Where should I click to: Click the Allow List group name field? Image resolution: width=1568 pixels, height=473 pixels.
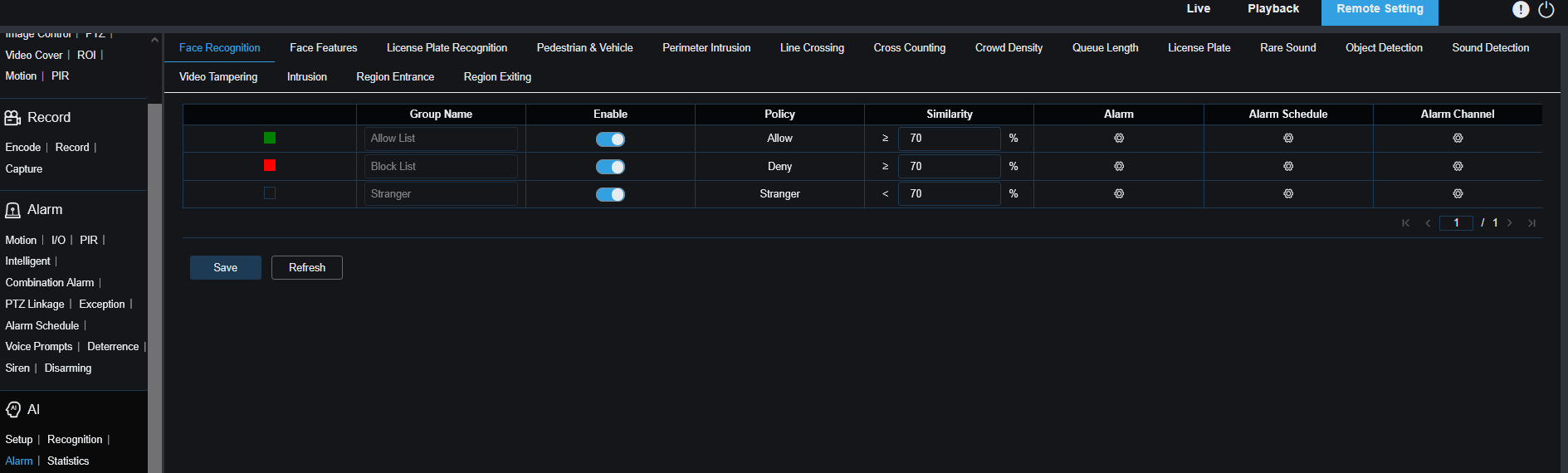441,139
